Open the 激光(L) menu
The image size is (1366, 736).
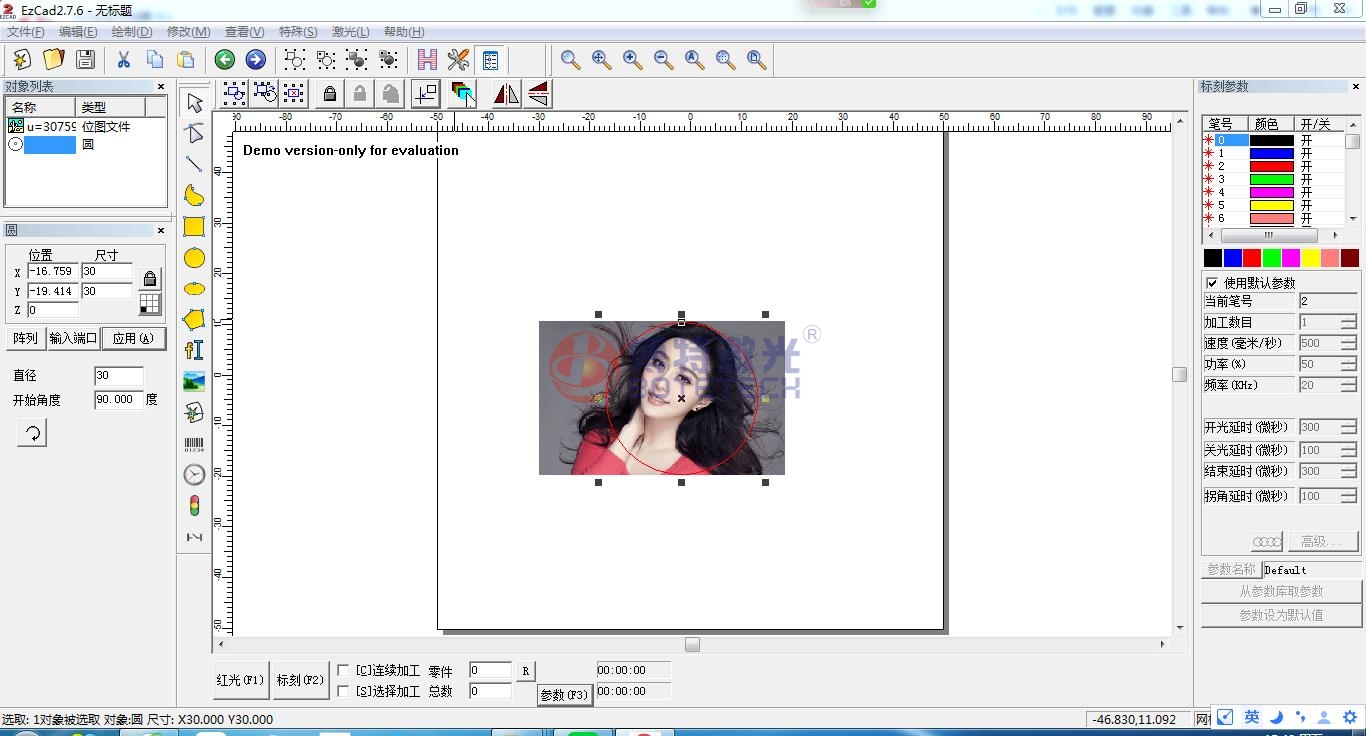point(350,32)
